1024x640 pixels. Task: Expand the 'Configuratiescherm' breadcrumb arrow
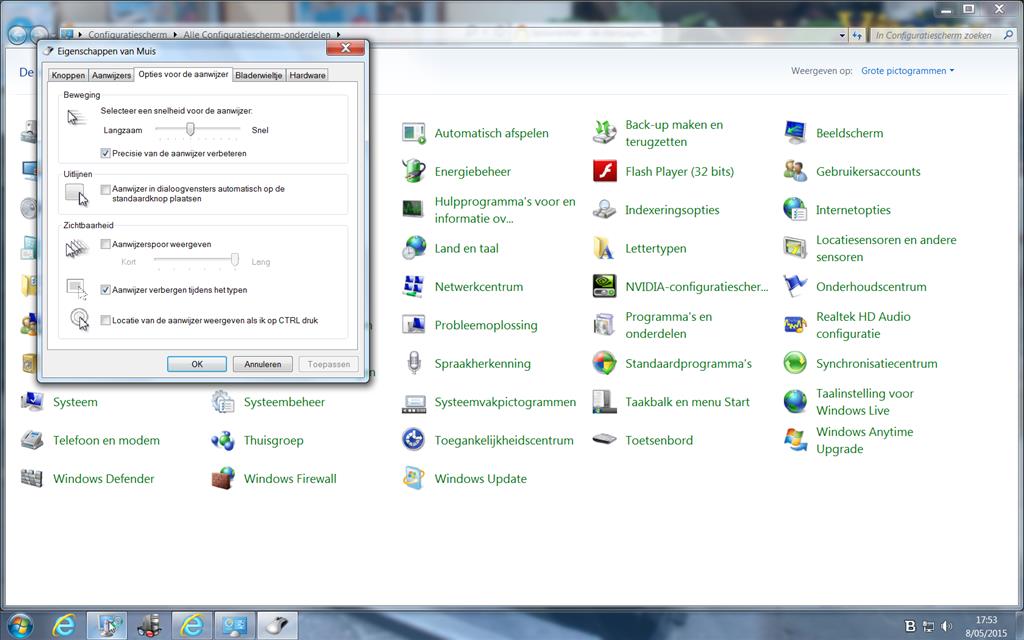coord(177,35)
